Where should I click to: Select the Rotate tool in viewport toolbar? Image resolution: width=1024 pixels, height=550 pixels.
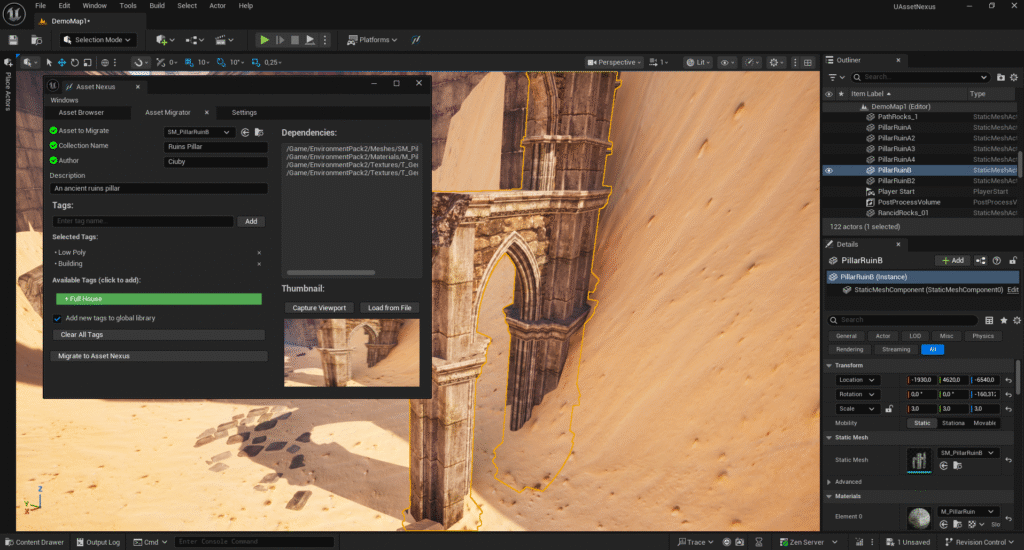click(x=74, y=62)
